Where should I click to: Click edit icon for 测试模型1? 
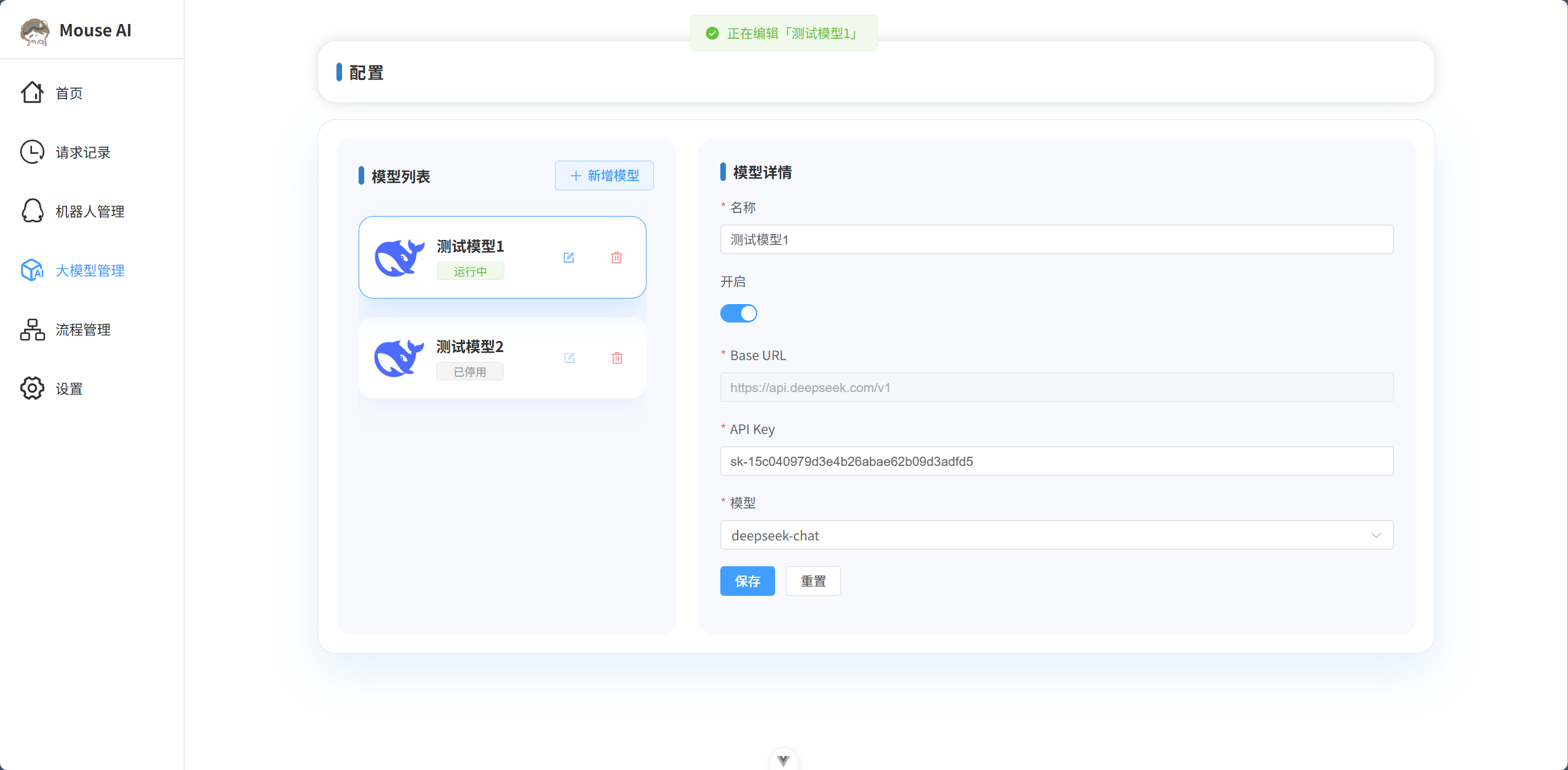[568, 258]
